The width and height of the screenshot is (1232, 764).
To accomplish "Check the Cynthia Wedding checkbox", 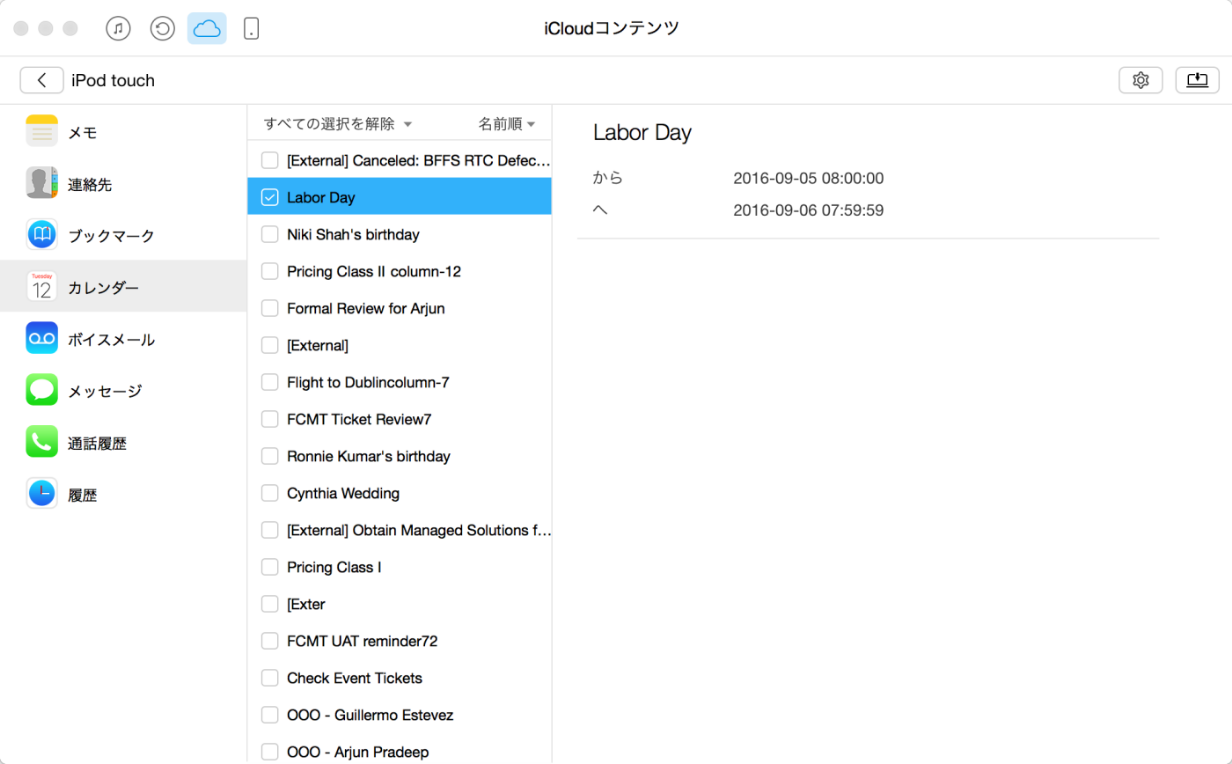I will click(270, 493).
